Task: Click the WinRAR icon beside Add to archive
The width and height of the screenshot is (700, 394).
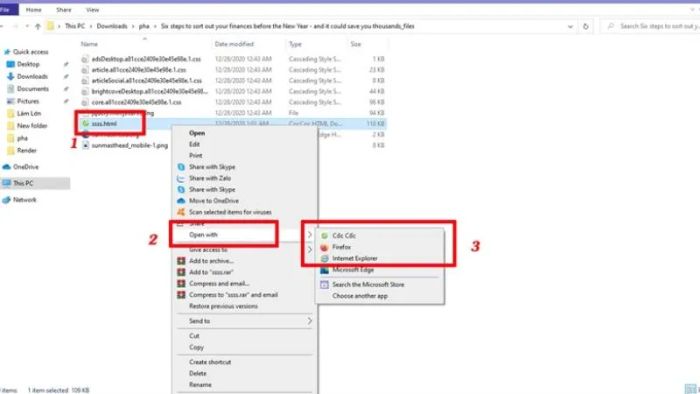Action: click(x=181, y=261)
